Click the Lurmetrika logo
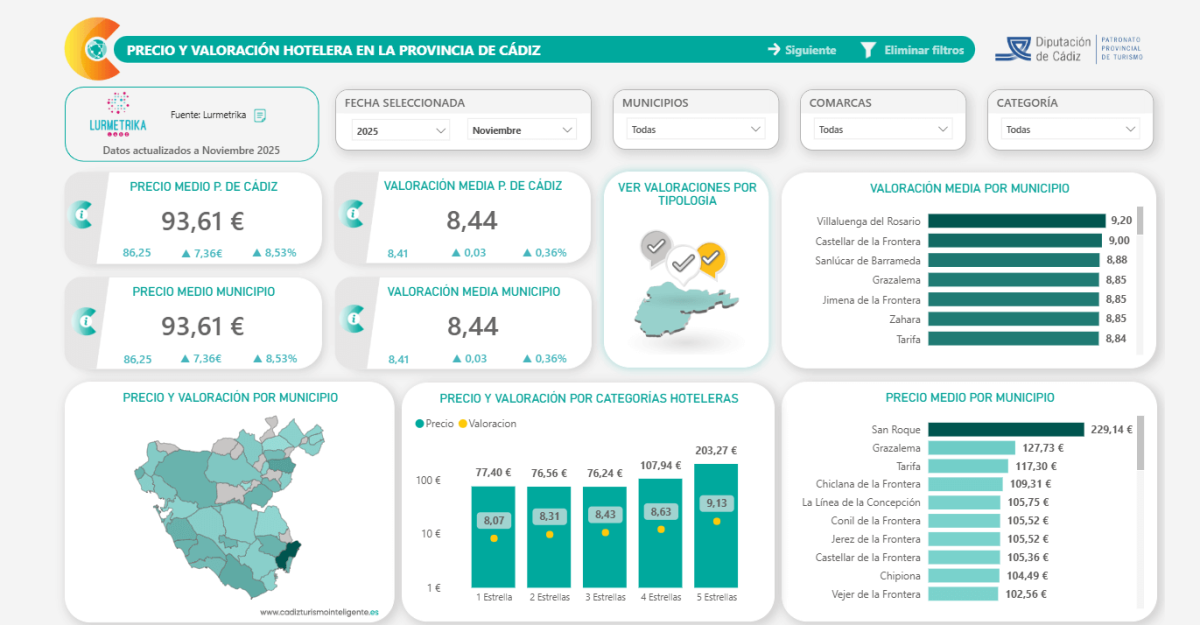 click(x=118, y=114)
